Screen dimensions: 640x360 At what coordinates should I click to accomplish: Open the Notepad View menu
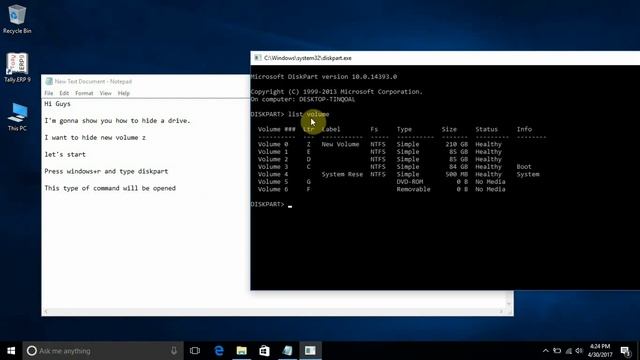pyautogui.click(x=105, y=93)
